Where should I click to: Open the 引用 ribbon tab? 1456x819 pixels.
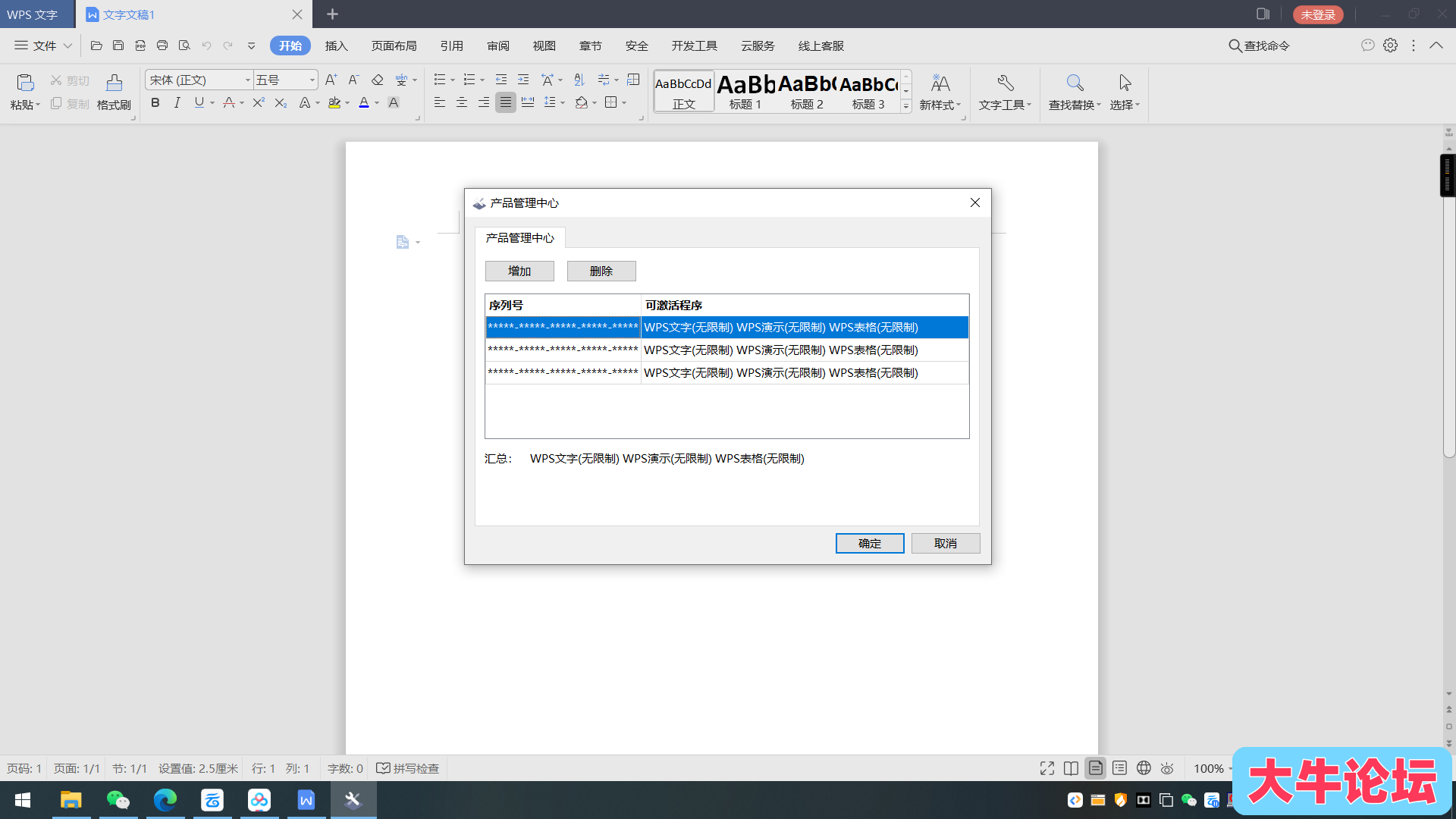tap(451, 45)
